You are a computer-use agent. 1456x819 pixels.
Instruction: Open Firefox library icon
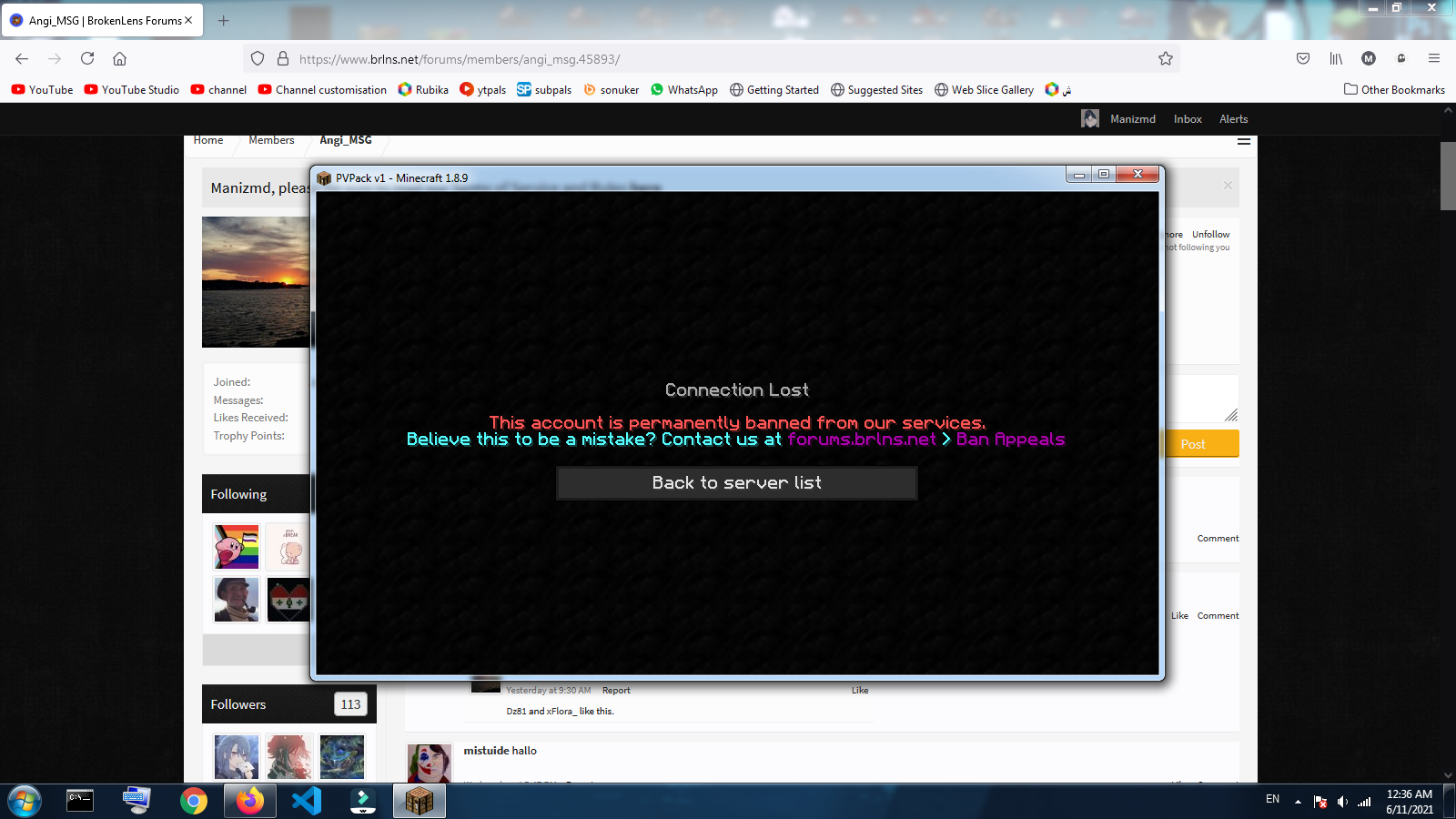coord(1336,58)
